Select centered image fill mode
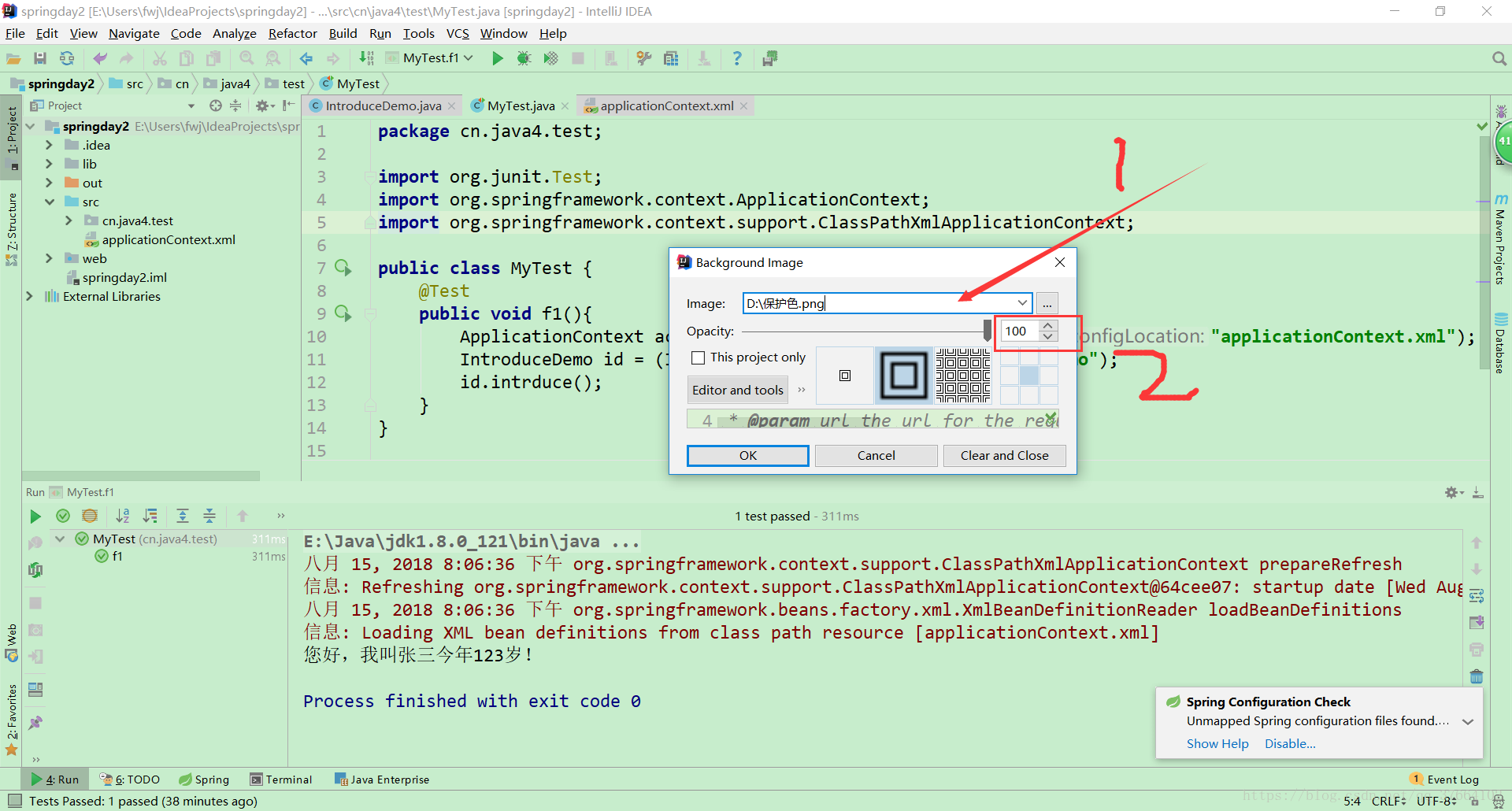1512x811 pixels. click(845, 376)
